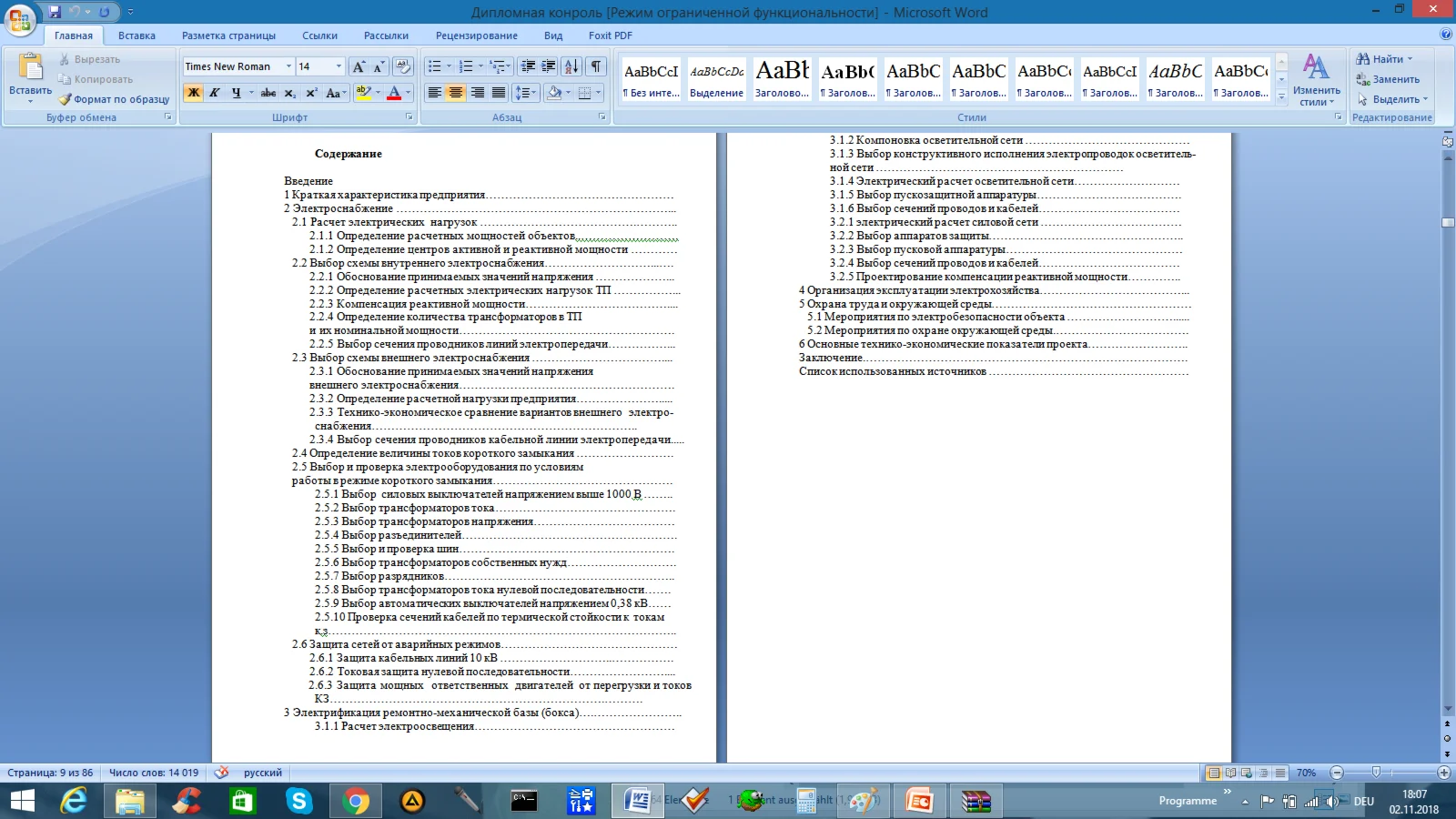Increase paragraph indent
The image size is (1456, 819).
pos(549,66)
